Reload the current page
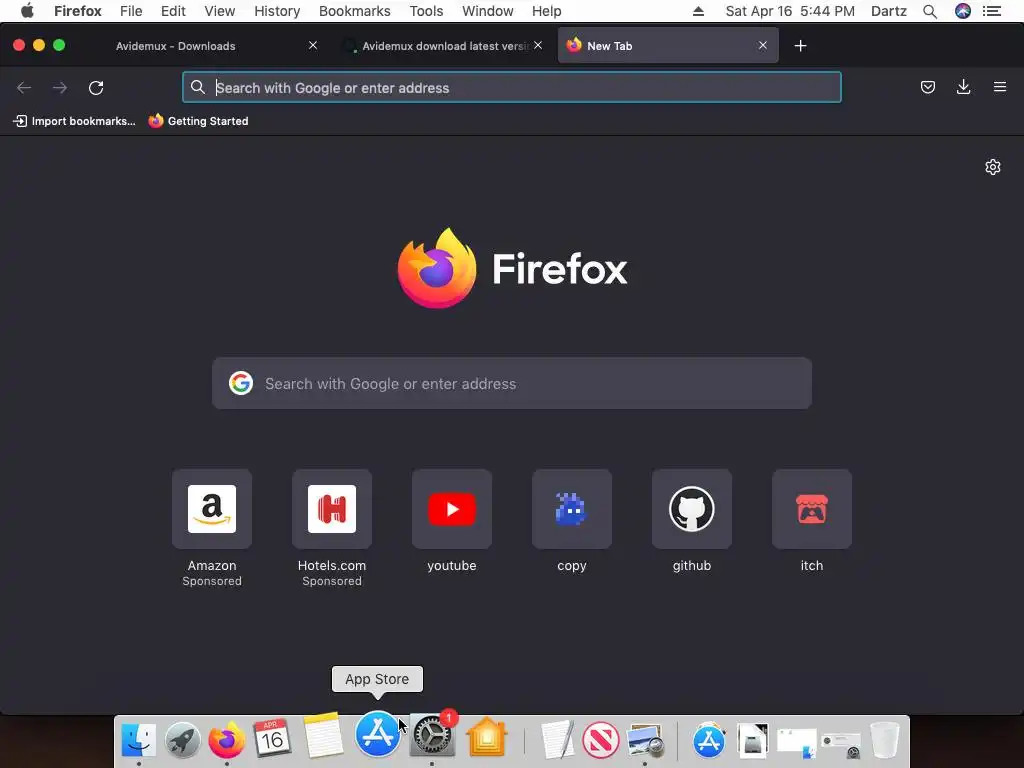 tap(96, 88)
